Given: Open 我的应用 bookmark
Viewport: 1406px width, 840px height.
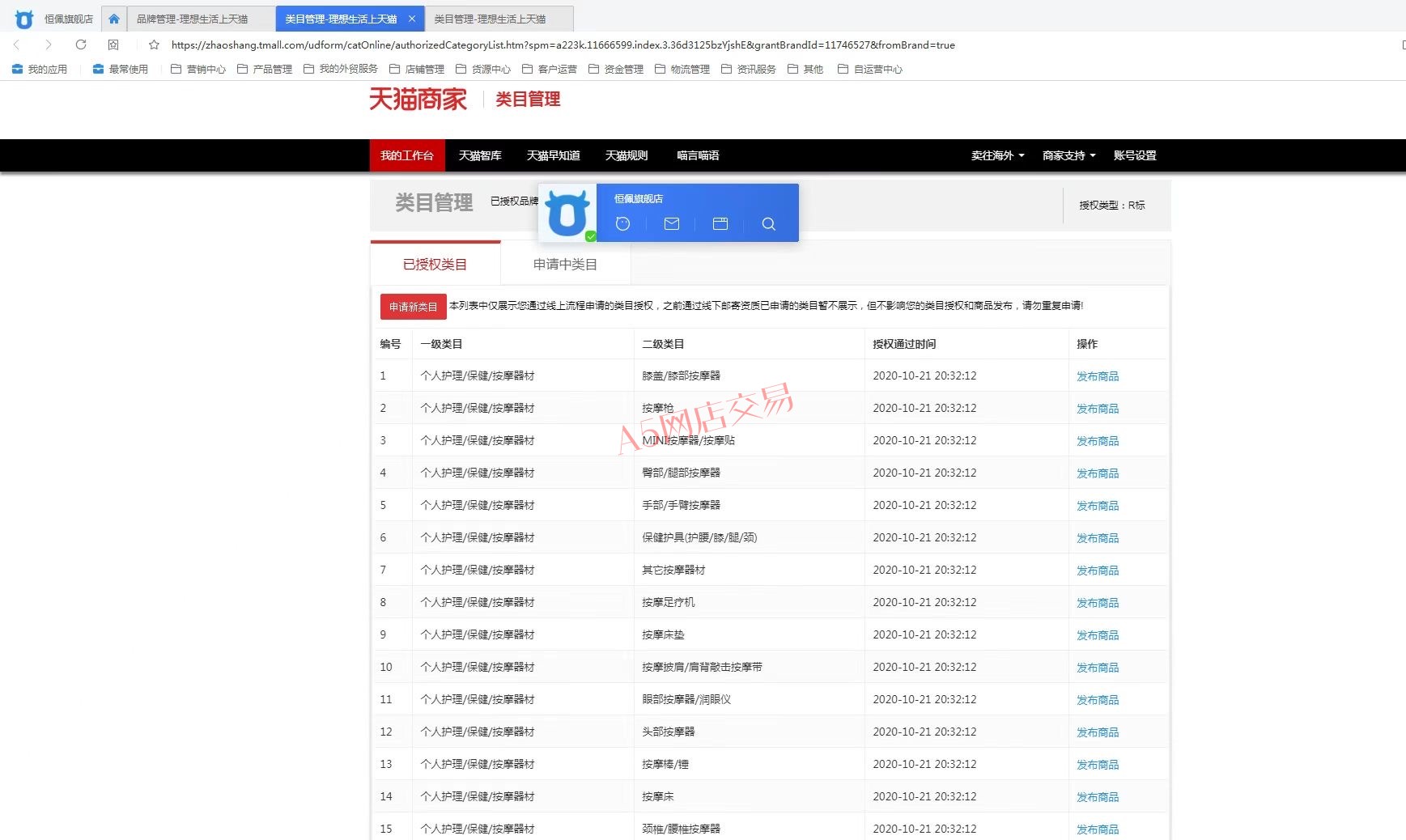Looking at the screenshot, I should tap(40, 70).
